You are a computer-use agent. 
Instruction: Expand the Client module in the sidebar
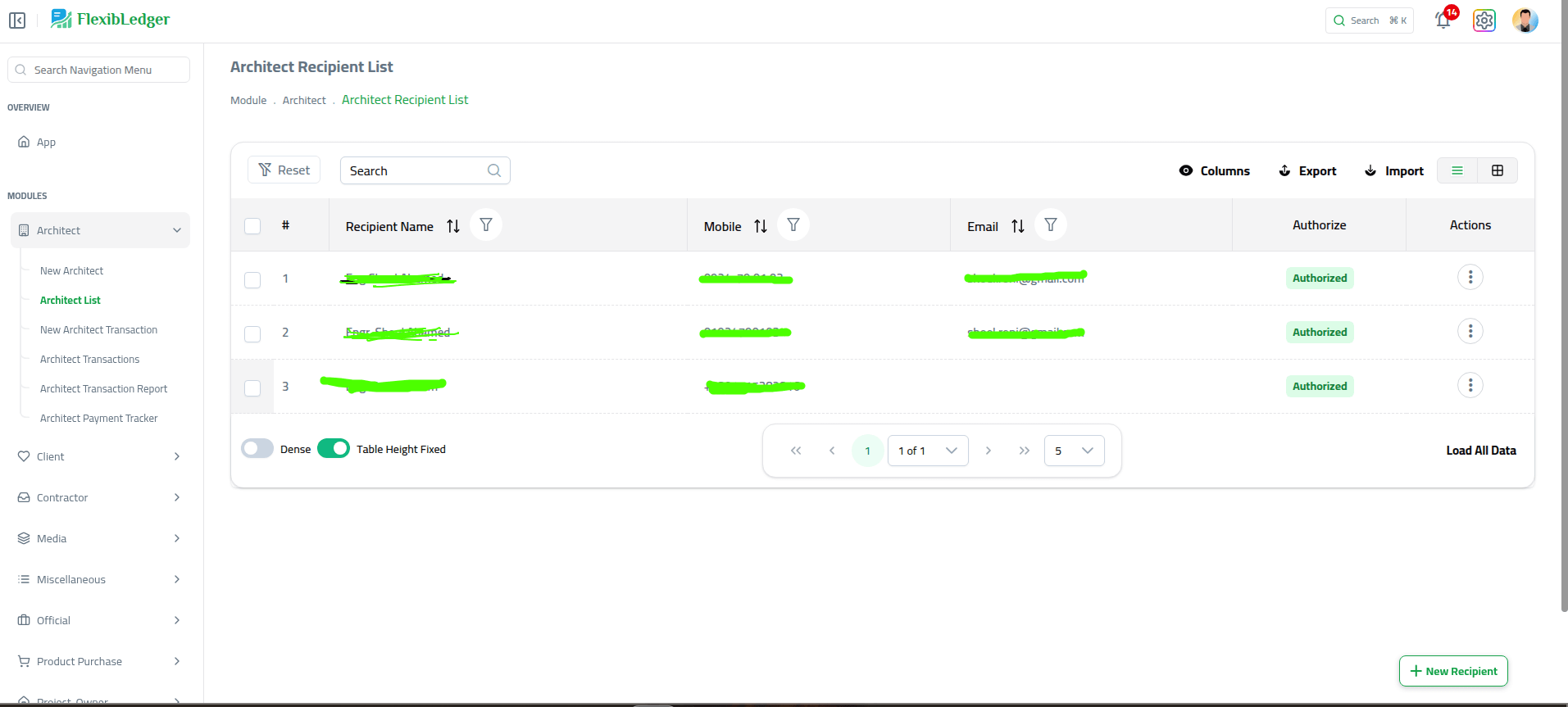[x=98, y=456]
